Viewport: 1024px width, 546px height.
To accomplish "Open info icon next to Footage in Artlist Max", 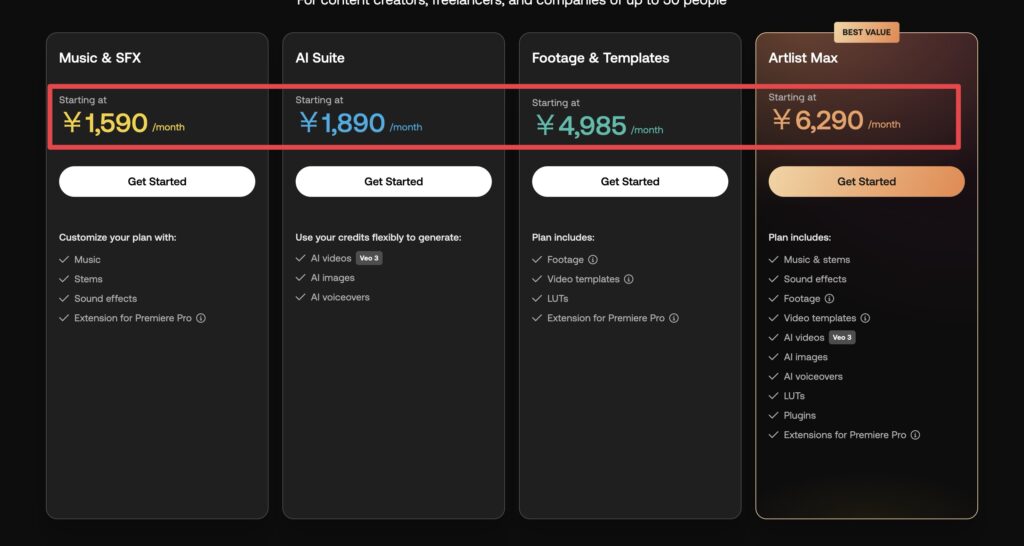I will (829, 298).
